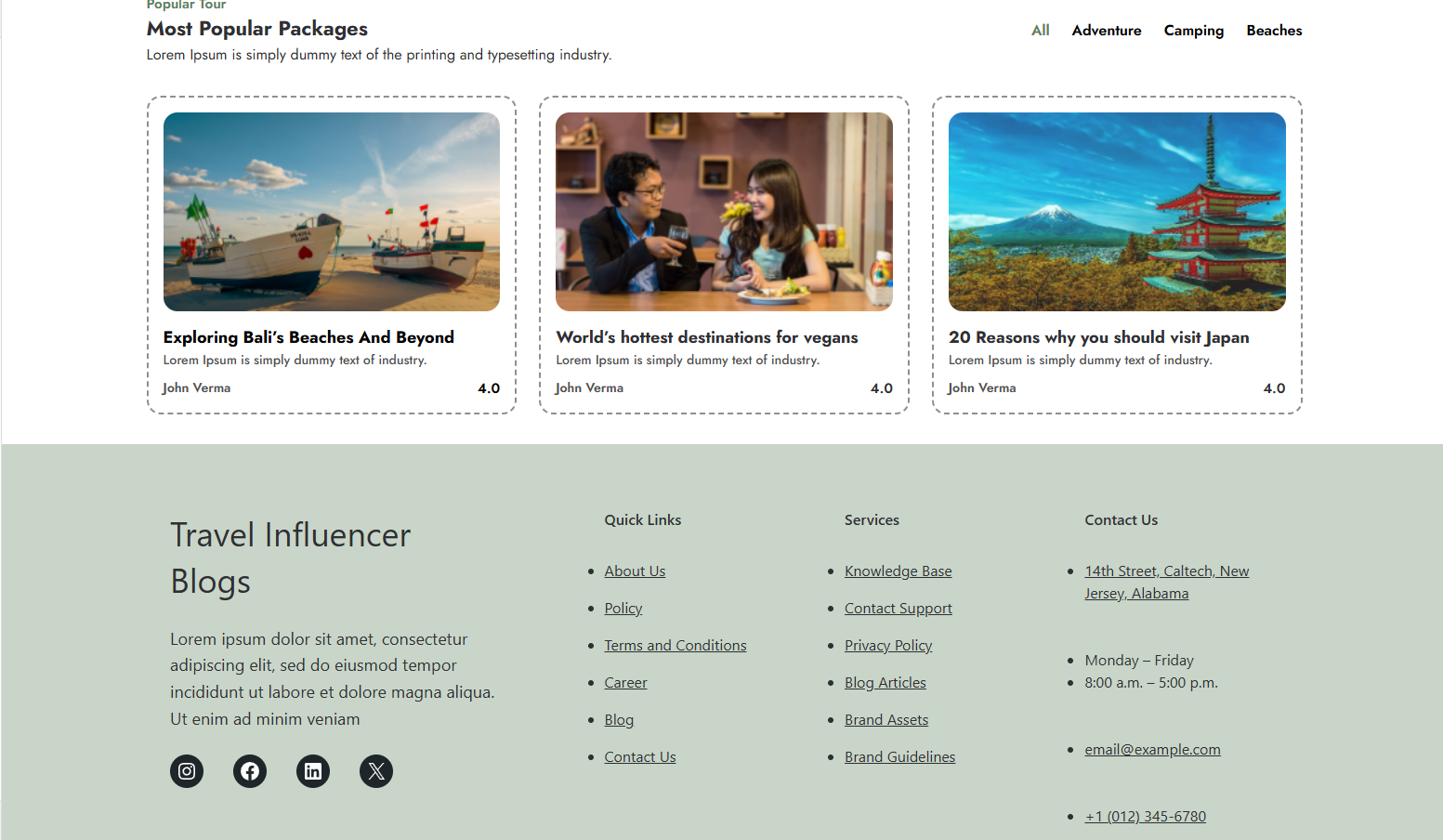Image resolution: width=1443 pixels, height=840 pixels.
Task: Open the Japan pagoda thumbnail
Action: pyautogui.click(x=1116, y=212)
